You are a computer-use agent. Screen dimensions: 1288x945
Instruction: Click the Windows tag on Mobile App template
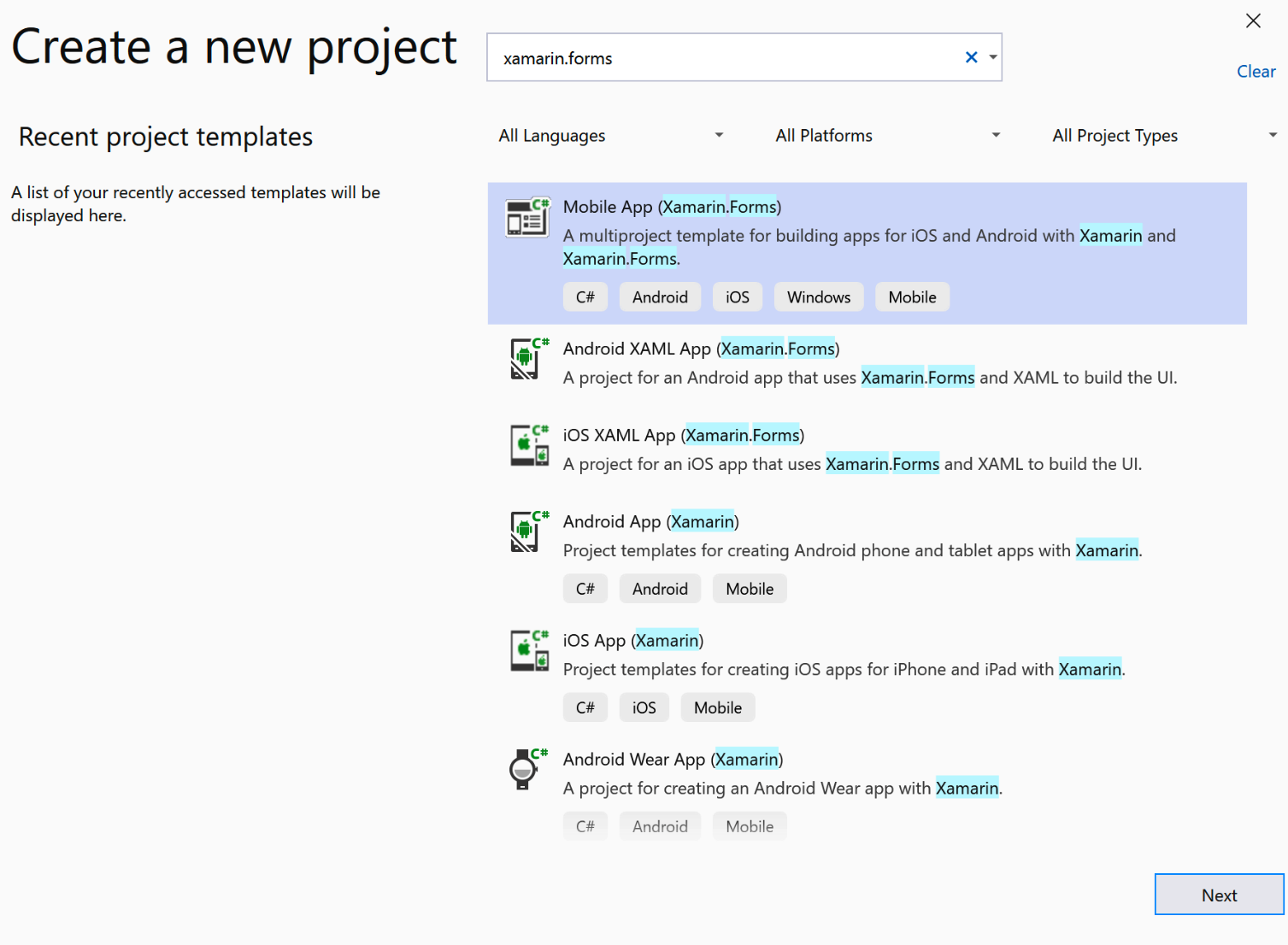tap(818, 297)
